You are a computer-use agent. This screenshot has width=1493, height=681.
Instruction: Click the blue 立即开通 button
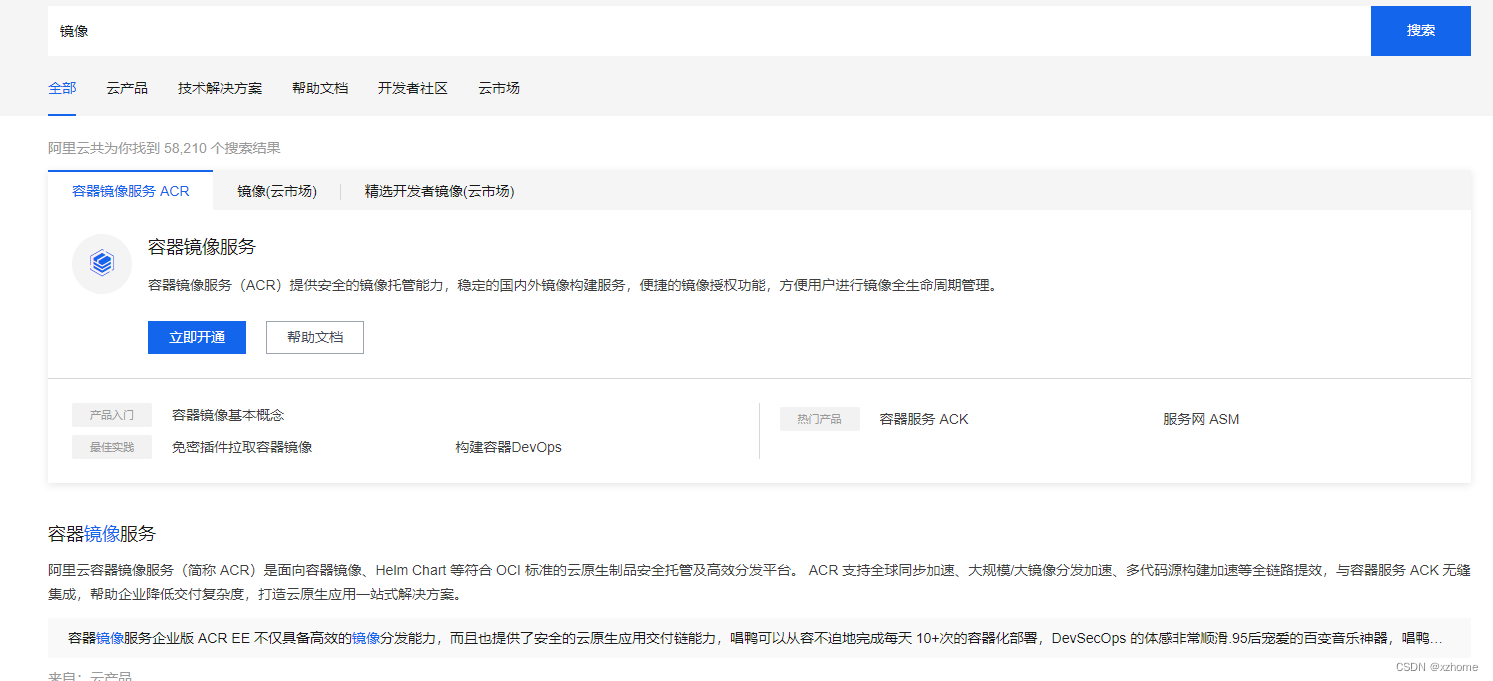197,337
